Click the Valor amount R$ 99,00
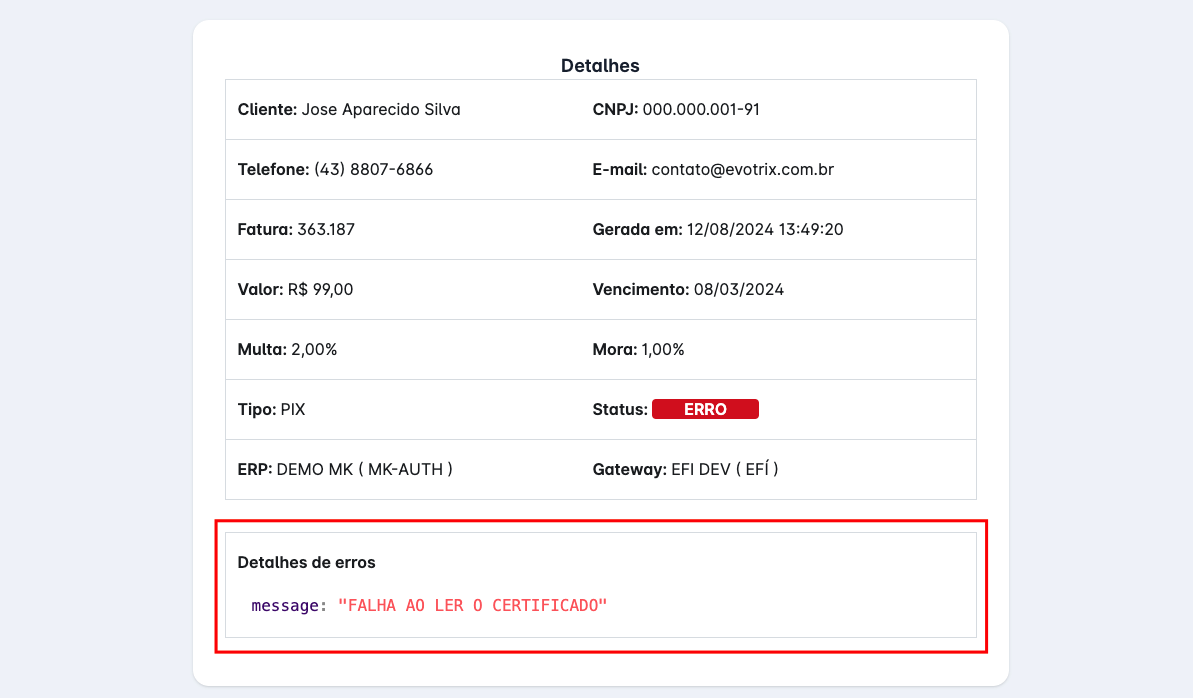 320,289
